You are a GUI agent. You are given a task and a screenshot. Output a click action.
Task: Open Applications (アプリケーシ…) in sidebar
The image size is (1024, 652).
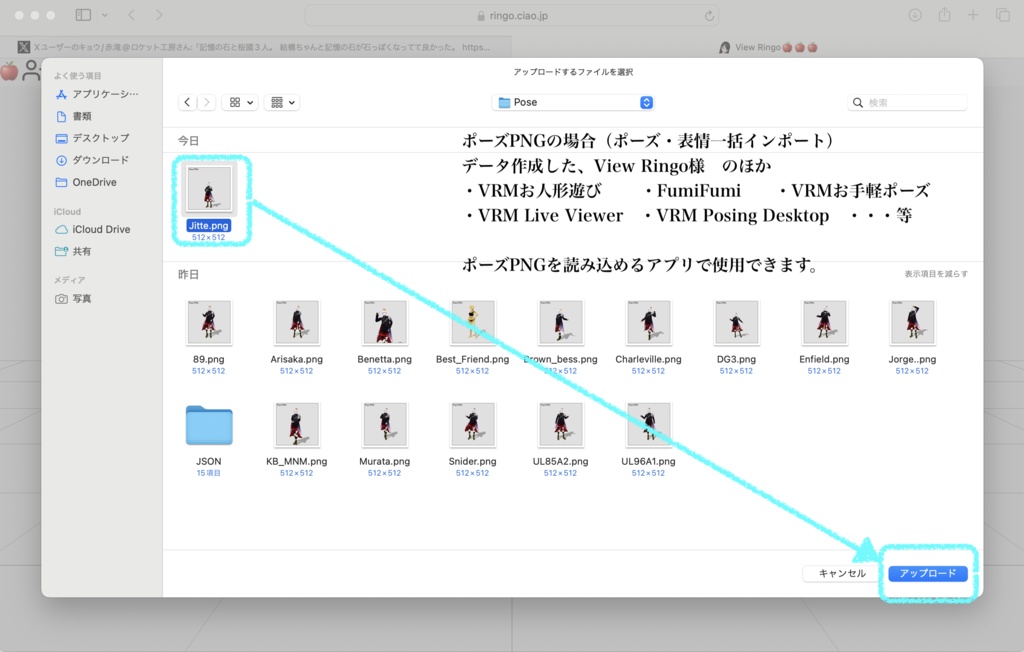(x=97, y=94)
